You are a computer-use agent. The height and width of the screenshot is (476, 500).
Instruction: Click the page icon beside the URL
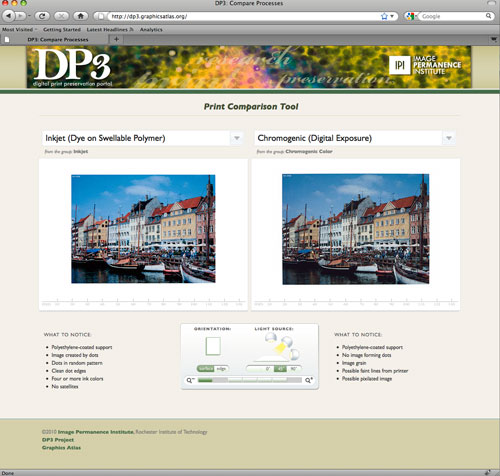click(x=101, y=16)
